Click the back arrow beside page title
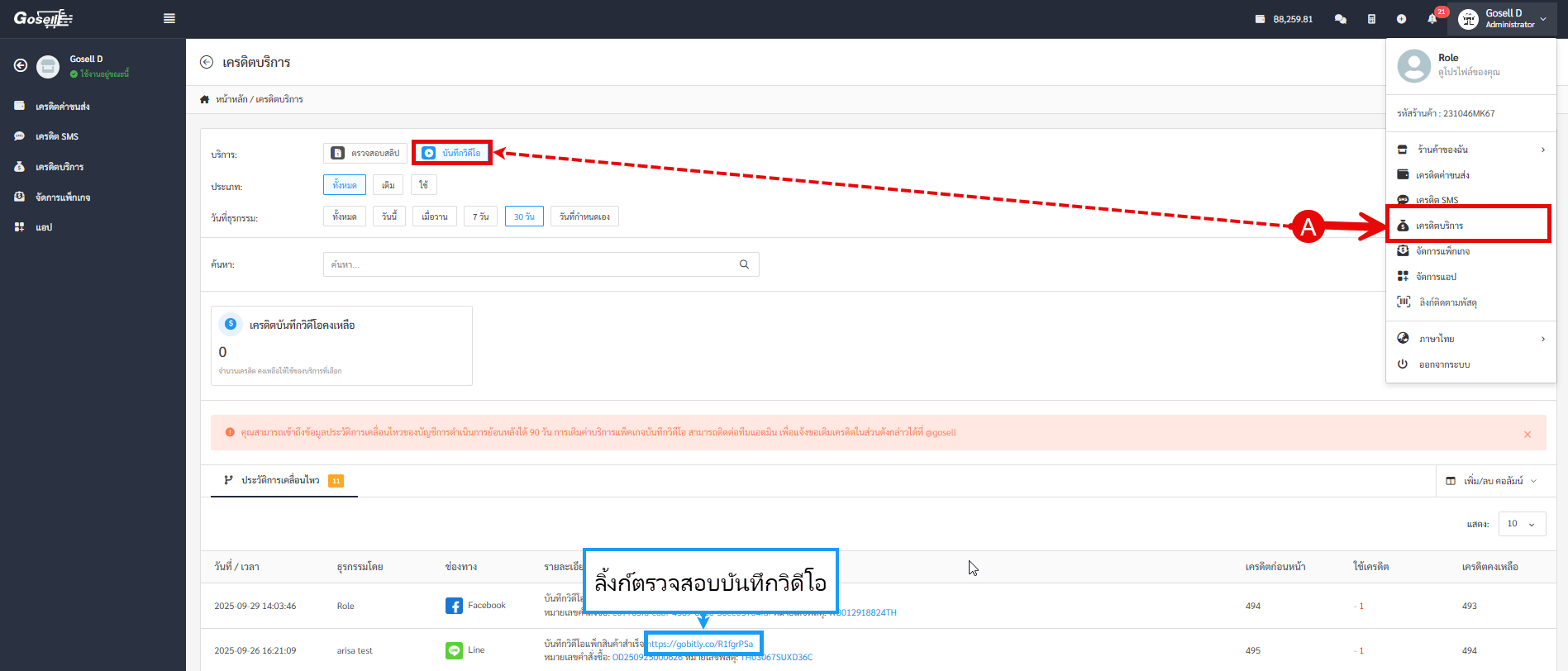Screen dimensions: 1568x671 (207, 62)
